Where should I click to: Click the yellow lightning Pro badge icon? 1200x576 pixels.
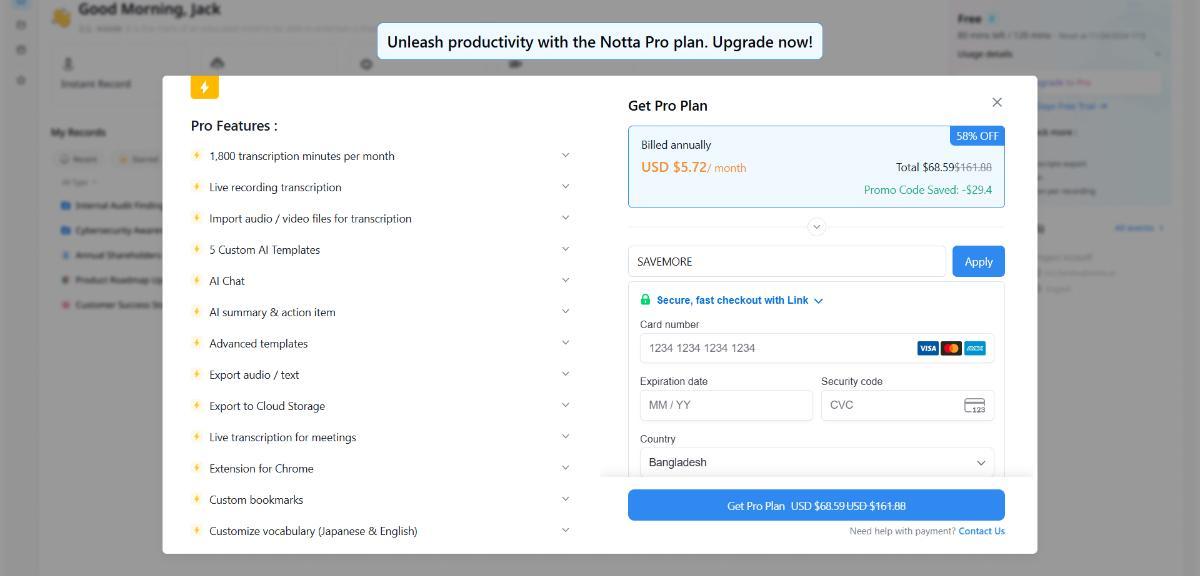(204, 88)
